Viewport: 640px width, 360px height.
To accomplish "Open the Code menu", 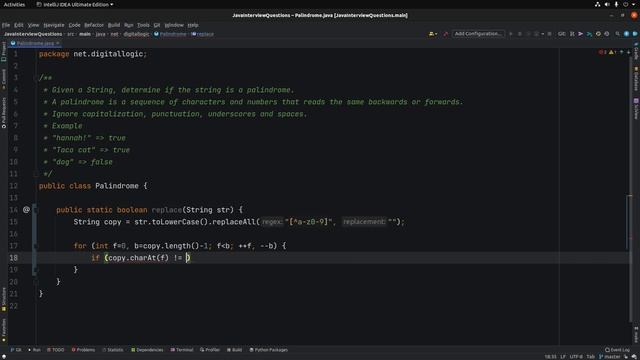I will tap(74, 25).
